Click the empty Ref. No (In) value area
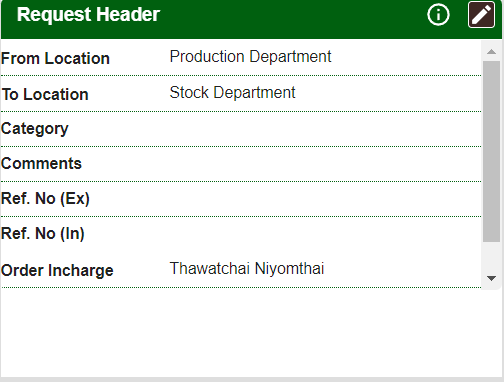The image size is (504, 382). click(x=325, y=234)
